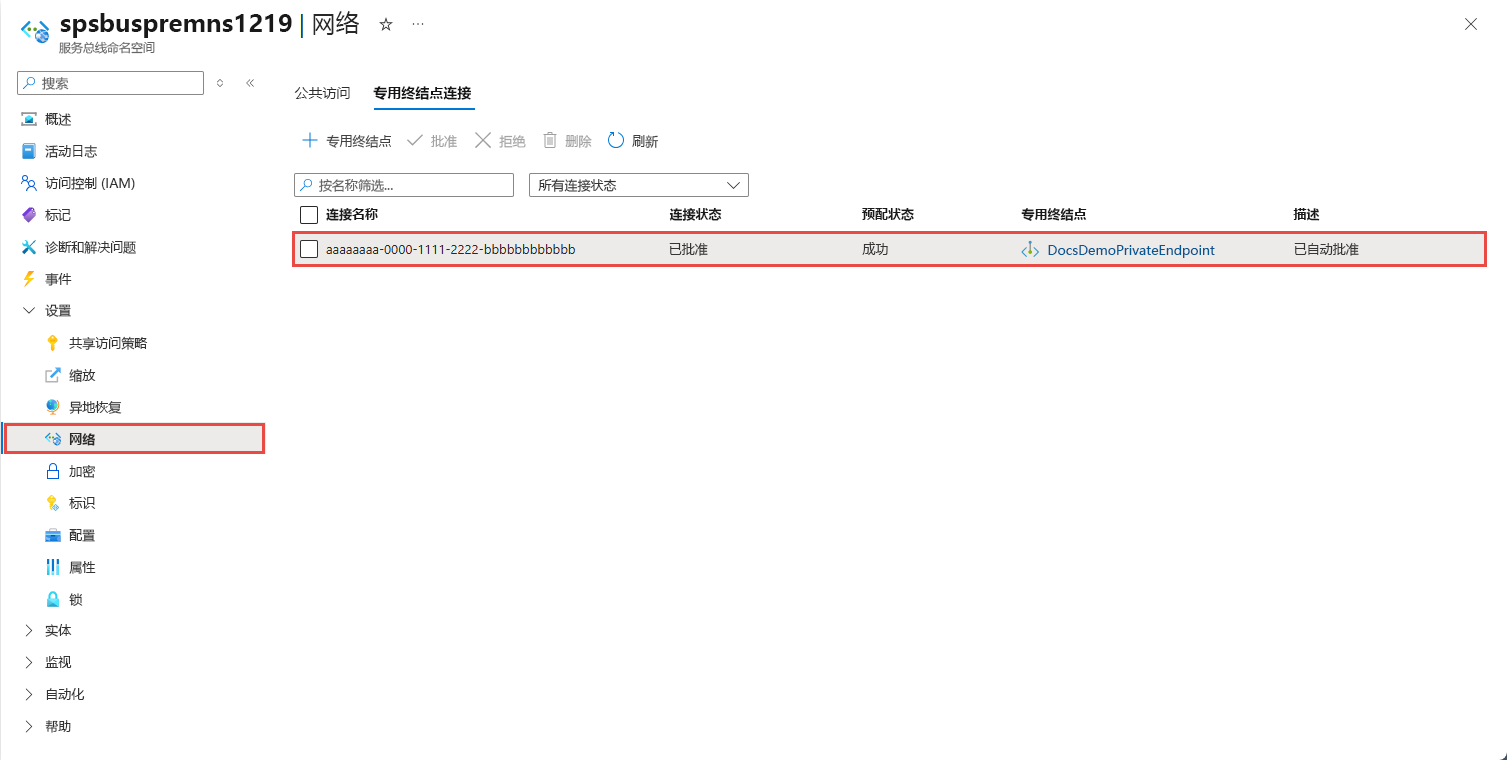Image resolution: width=1507 pixels, height=760 pixels.
Task: Open 异地恢复 settings
Action: pos(95,407)
